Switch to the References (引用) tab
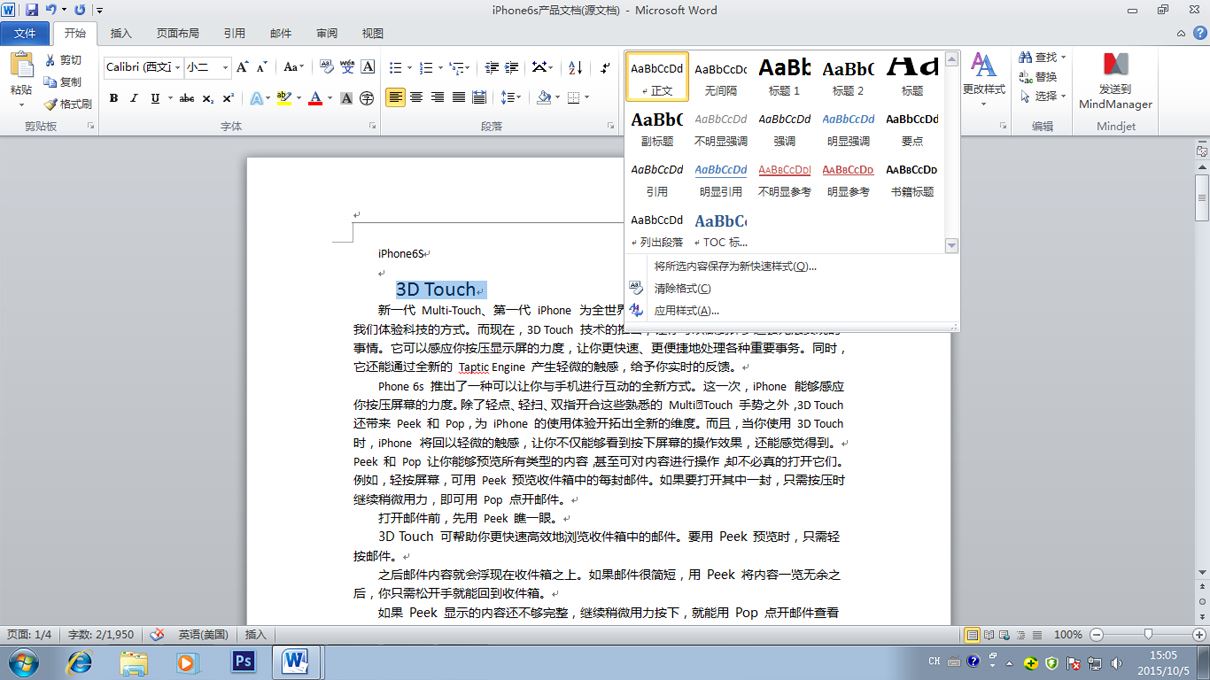Viewport: 1210px width, 680px height. coord(234,33)
